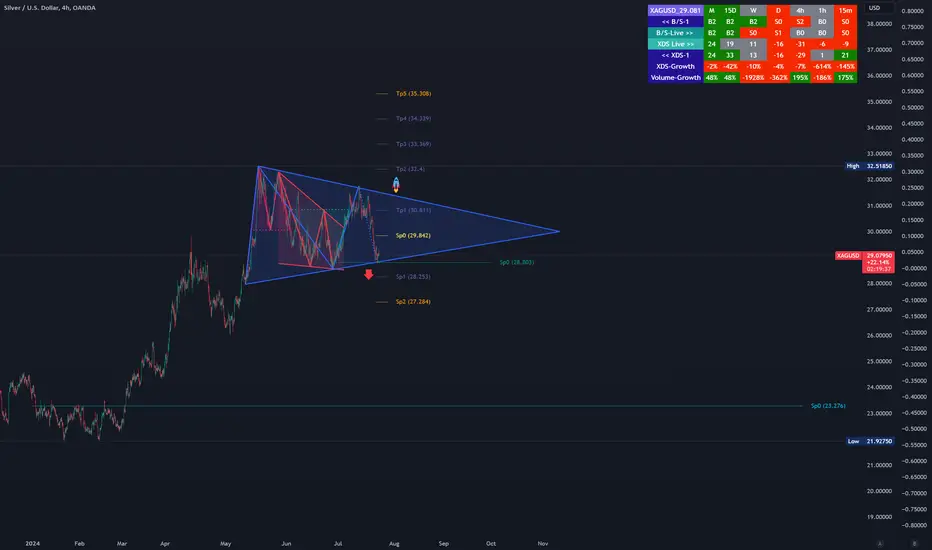Select the 15D column header in table
The width and height of the screenshot is (932, 550).
730,11
